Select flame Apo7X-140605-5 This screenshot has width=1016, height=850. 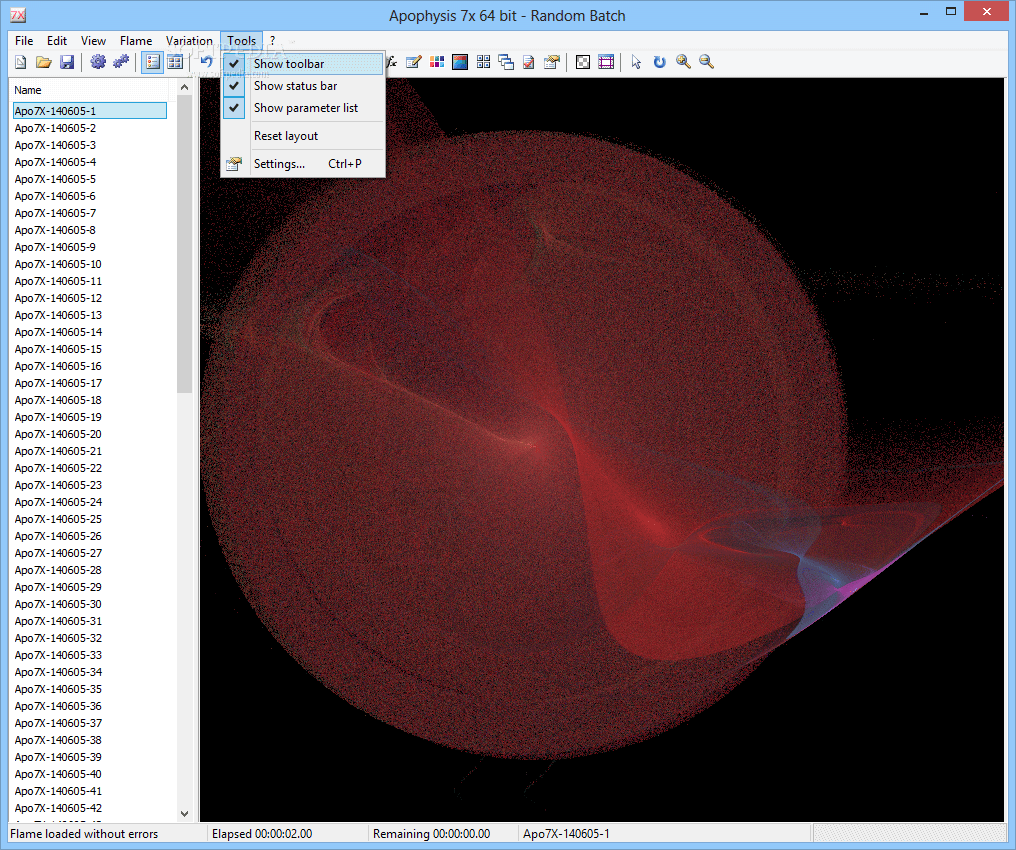point(55,179)
